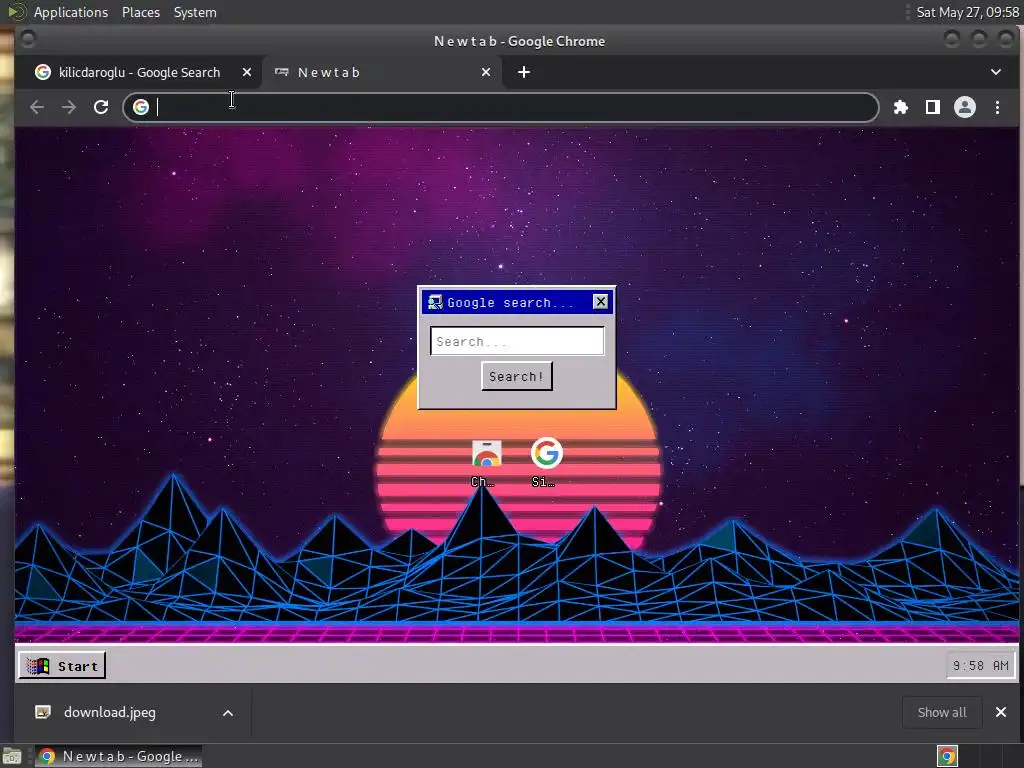Click the date and time in top panel
The height and width of the screenshot is (768, 1024).
pyautogui.click(x=967, y=12)
